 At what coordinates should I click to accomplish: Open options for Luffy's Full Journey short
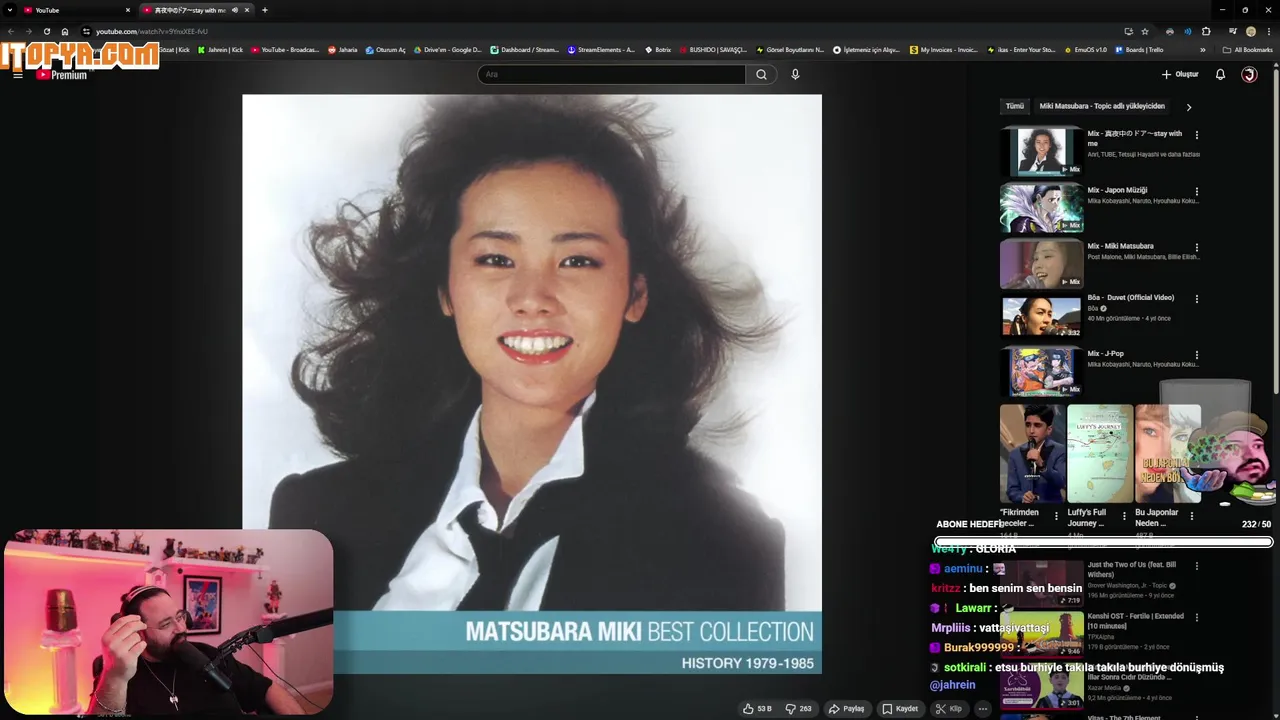1124,517
